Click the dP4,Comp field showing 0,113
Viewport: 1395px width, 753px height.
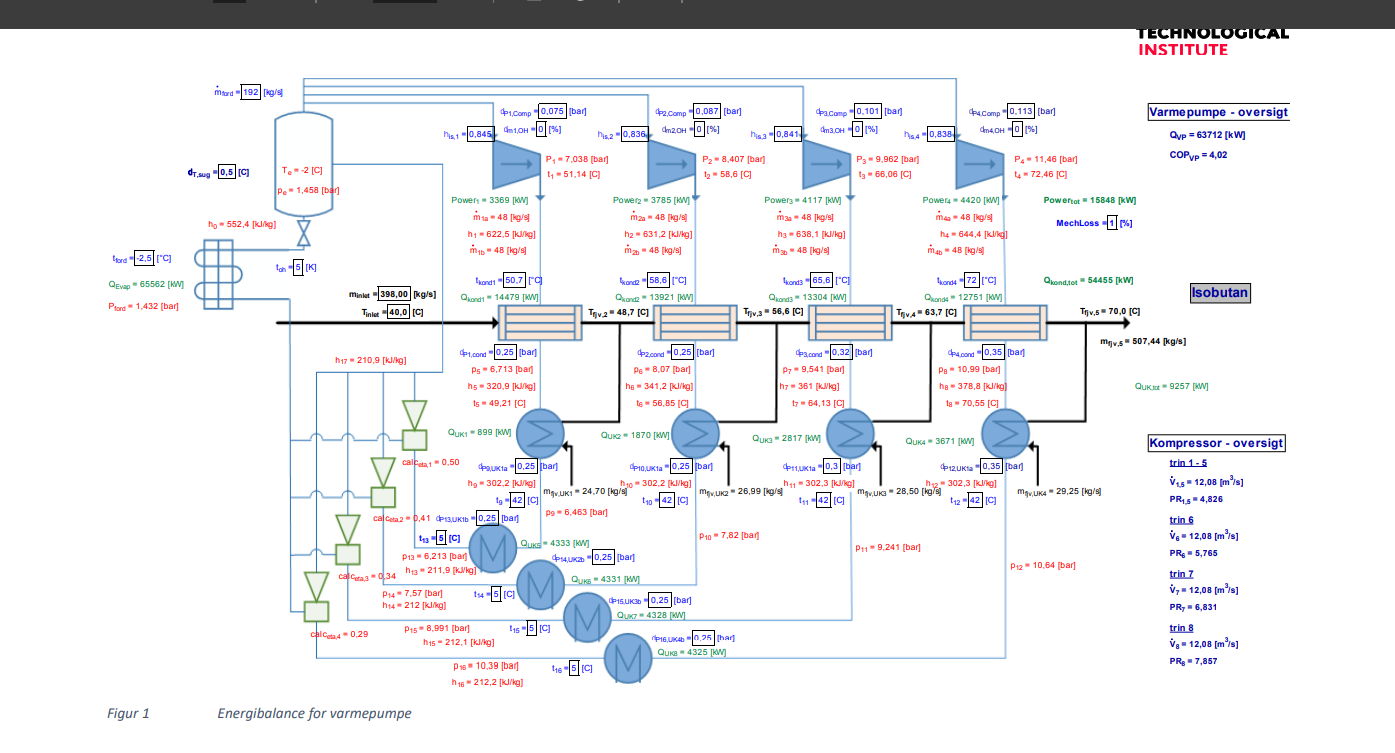pos(1021,111)
